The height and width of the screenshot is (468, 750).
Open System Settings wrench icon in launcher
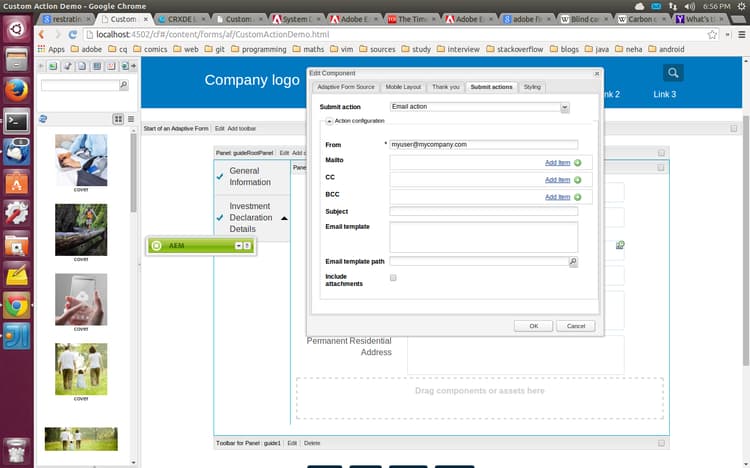coord(17,213)
